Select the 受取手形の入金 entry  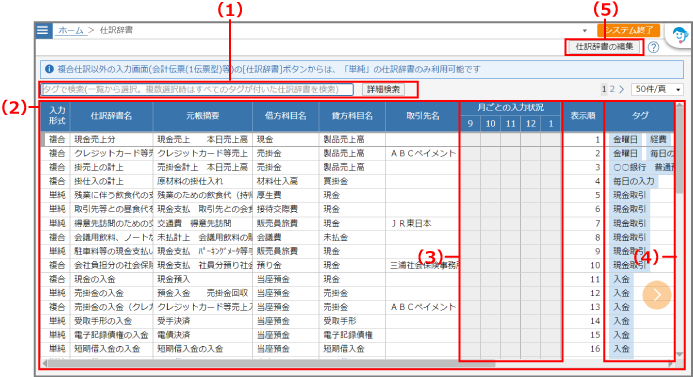[103, 321]
